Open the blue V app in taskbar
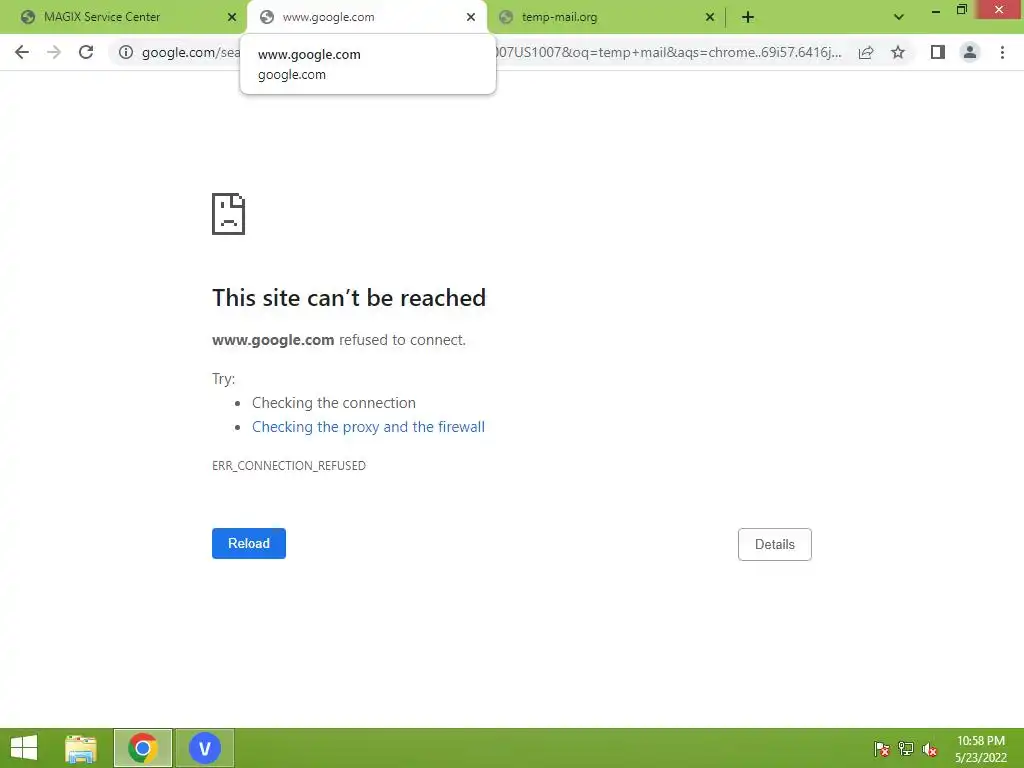The height and width of the screenshot is (768, 1024). click(x=204, y=748)
